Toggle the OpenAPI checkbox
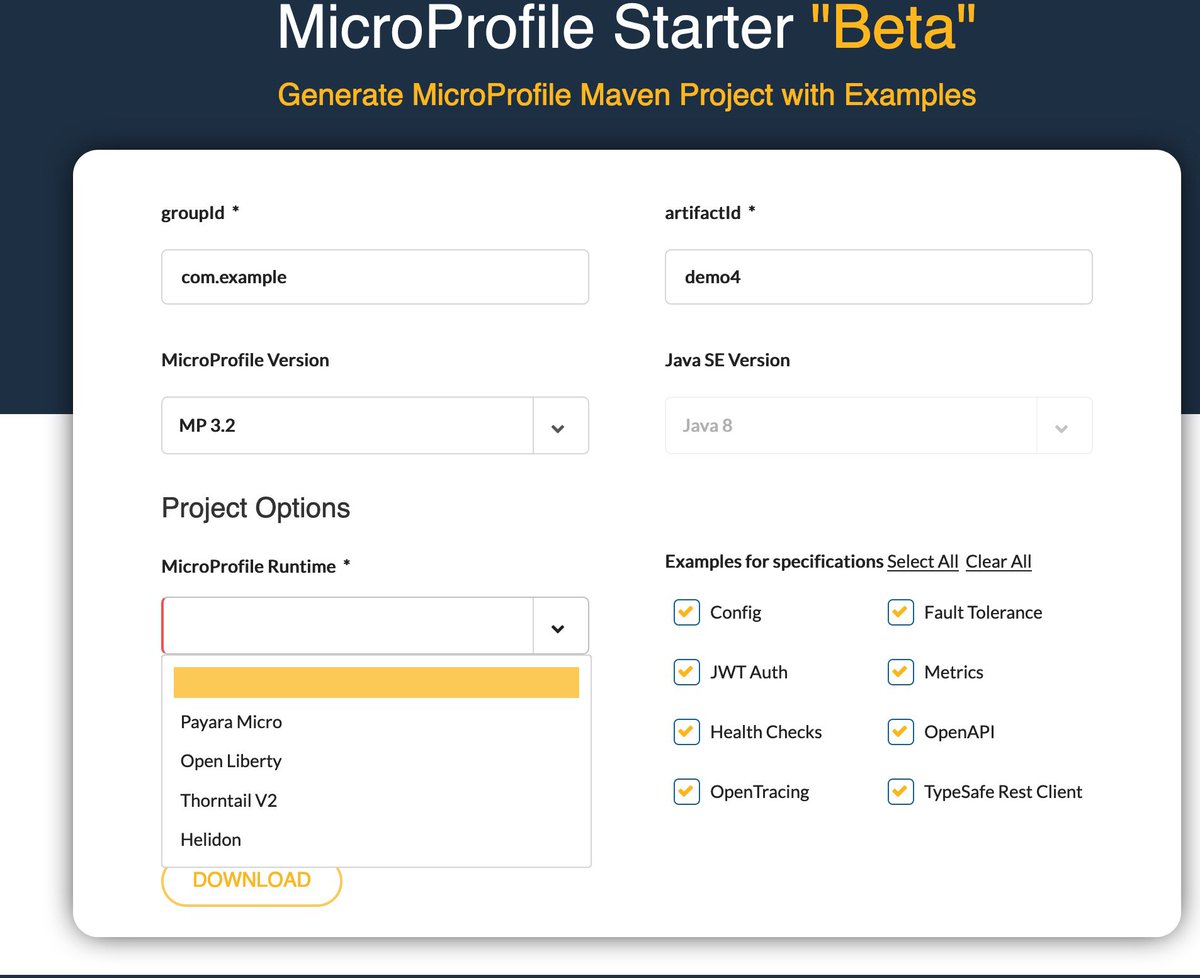Viewport: 1200px width, 978px height. click(900, 732)
